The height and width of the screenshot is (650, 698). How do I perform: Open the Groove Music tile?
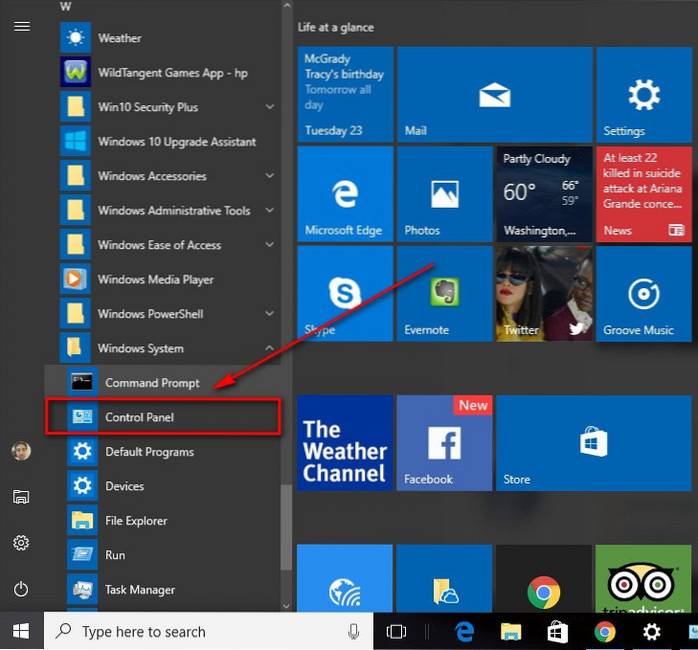(643, 295)
